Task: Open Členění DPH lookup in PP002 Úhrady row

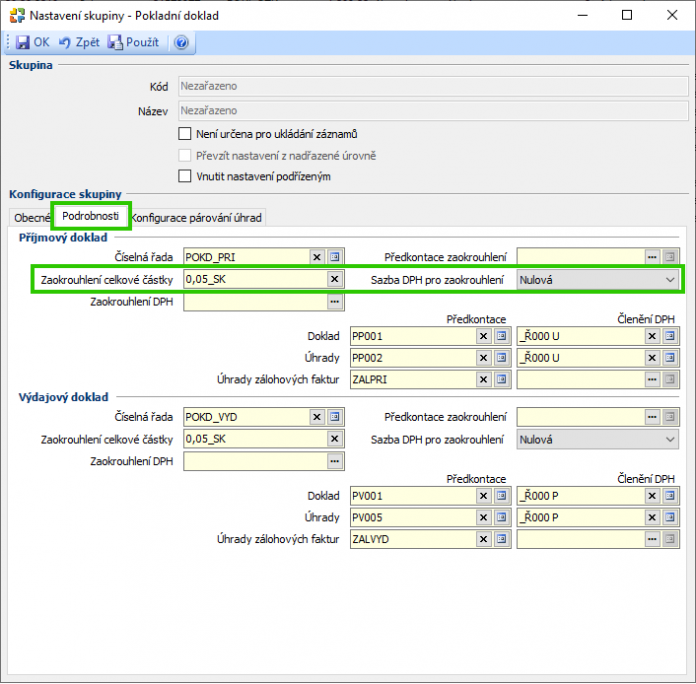Action: tap(670, 358)
